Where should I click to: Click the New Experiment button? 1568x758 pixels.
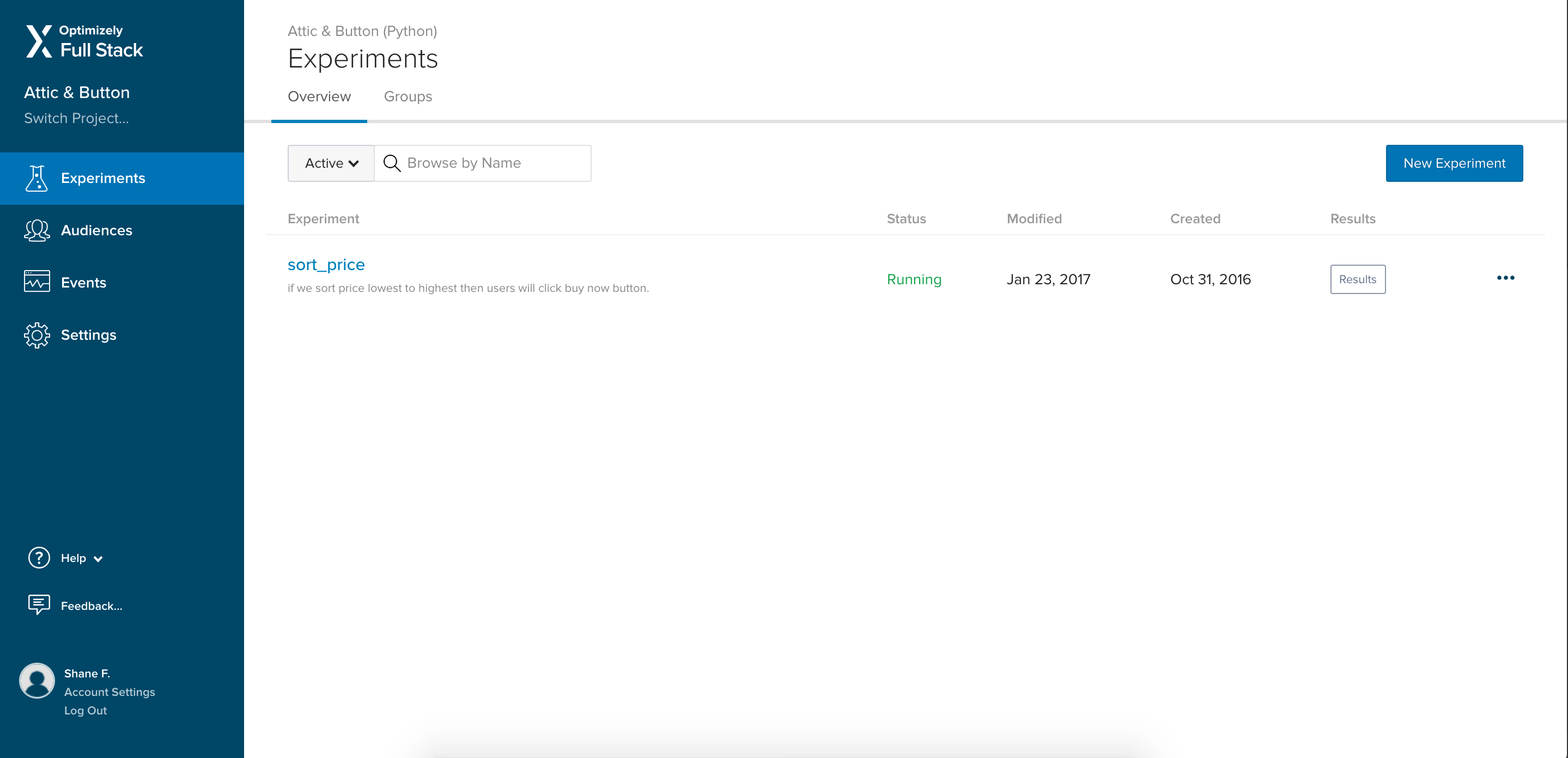[x=1454, y=163]
